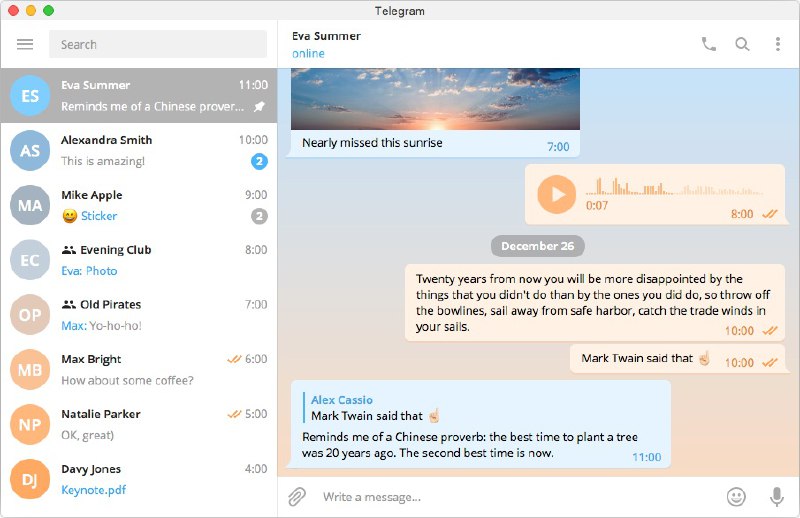Select the Old Pirates group chat

pyautogui.click(x=139, y=314)
